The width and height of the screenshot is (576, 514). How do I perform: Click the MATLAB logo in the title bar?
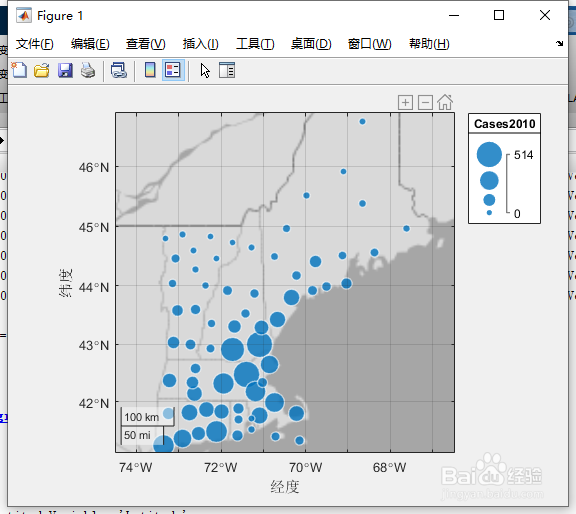coord(24,16)
